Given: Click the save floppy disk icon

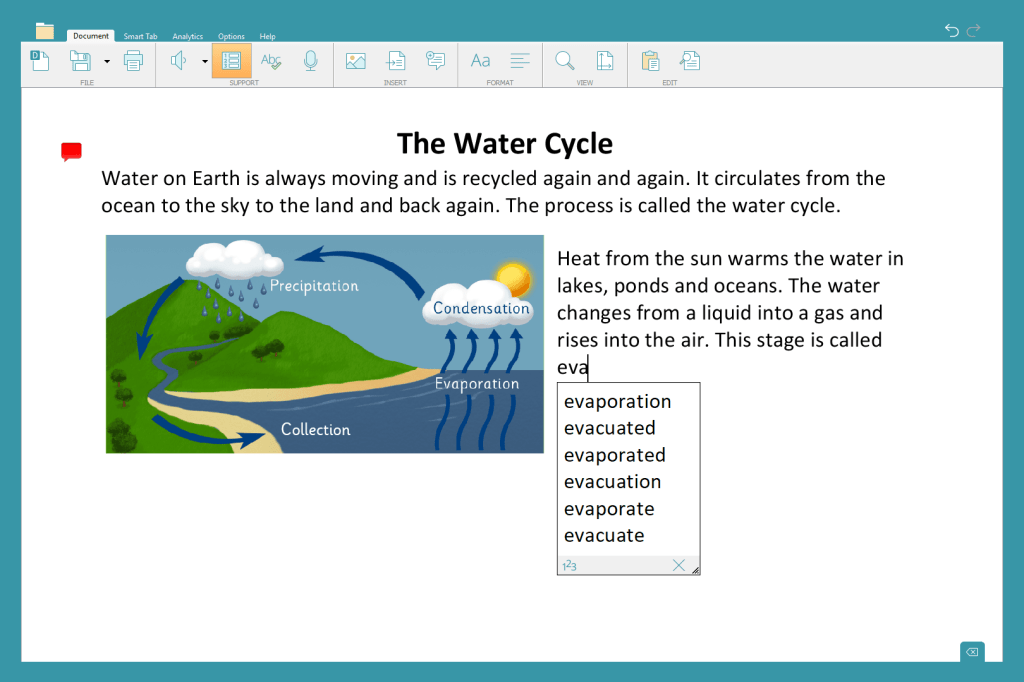Looking at the screenshot, I should click(x=81, y=61).
